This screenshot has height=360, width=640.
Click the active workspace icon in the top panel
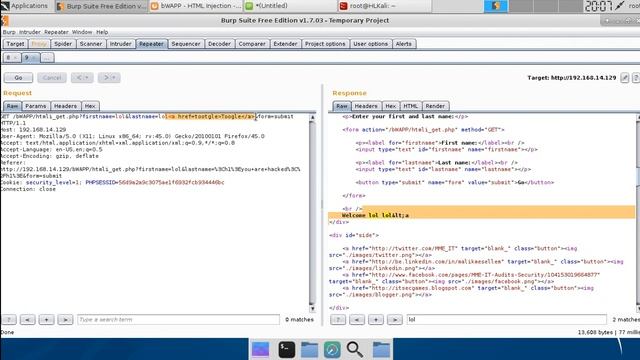coord(496,6)
